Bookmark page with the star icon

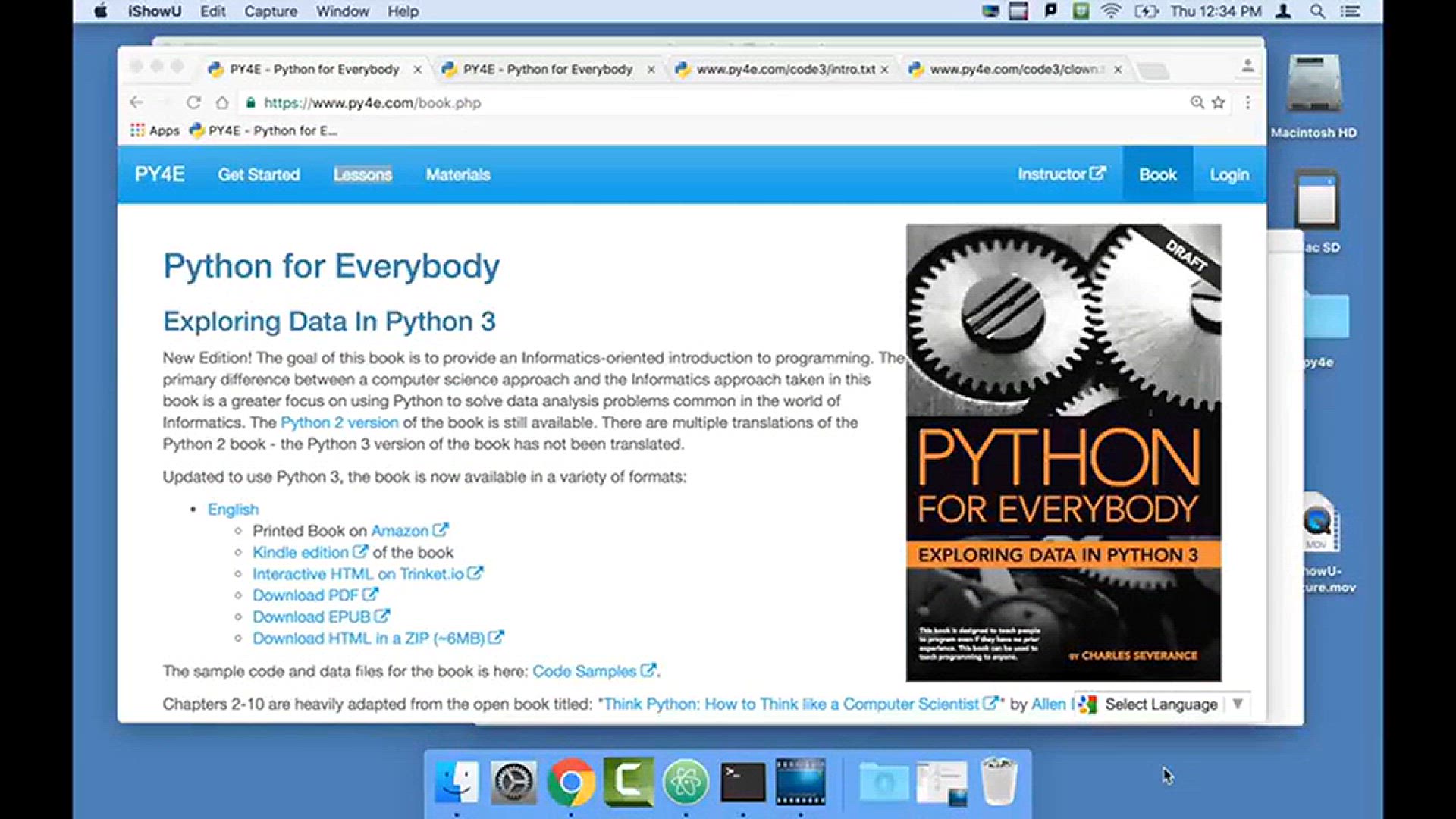point(1219,102)
